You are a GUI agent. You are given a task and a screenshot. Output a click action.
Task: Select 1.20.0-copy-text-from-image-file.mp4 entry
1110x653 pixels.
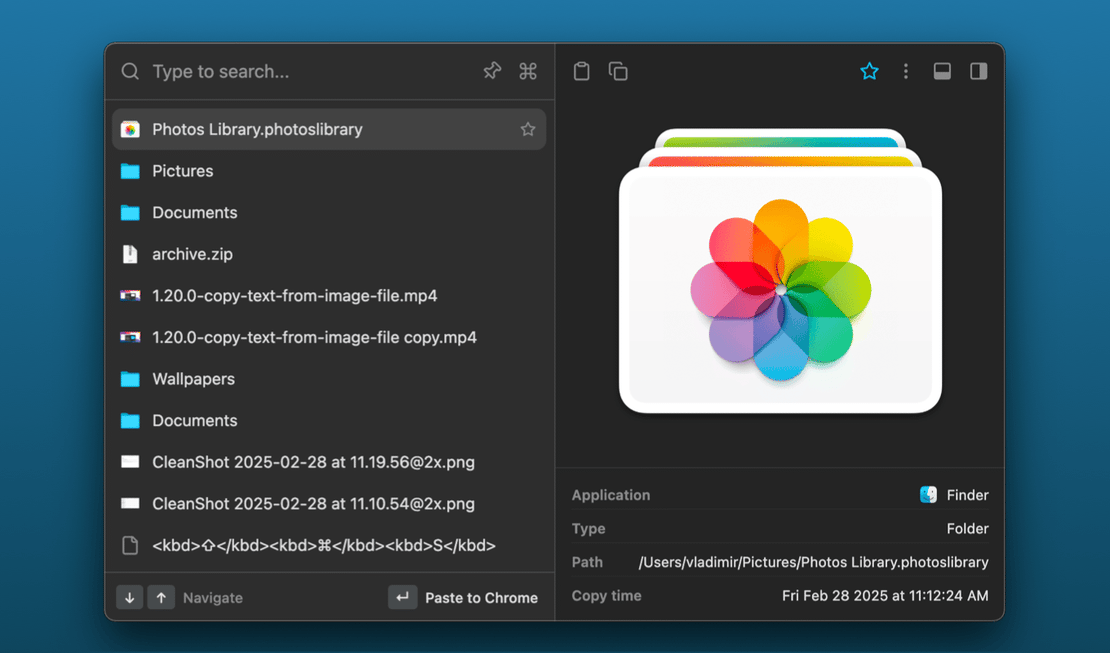point(329,295)
